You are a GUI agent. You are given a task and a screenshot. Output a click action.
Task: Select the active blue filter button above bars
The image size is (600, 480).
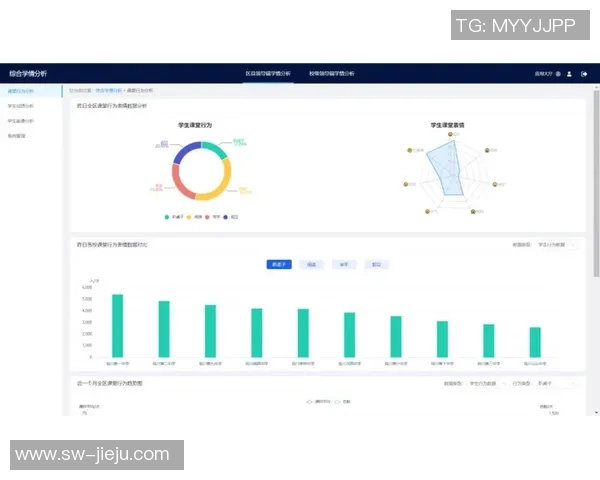(279, 265)
